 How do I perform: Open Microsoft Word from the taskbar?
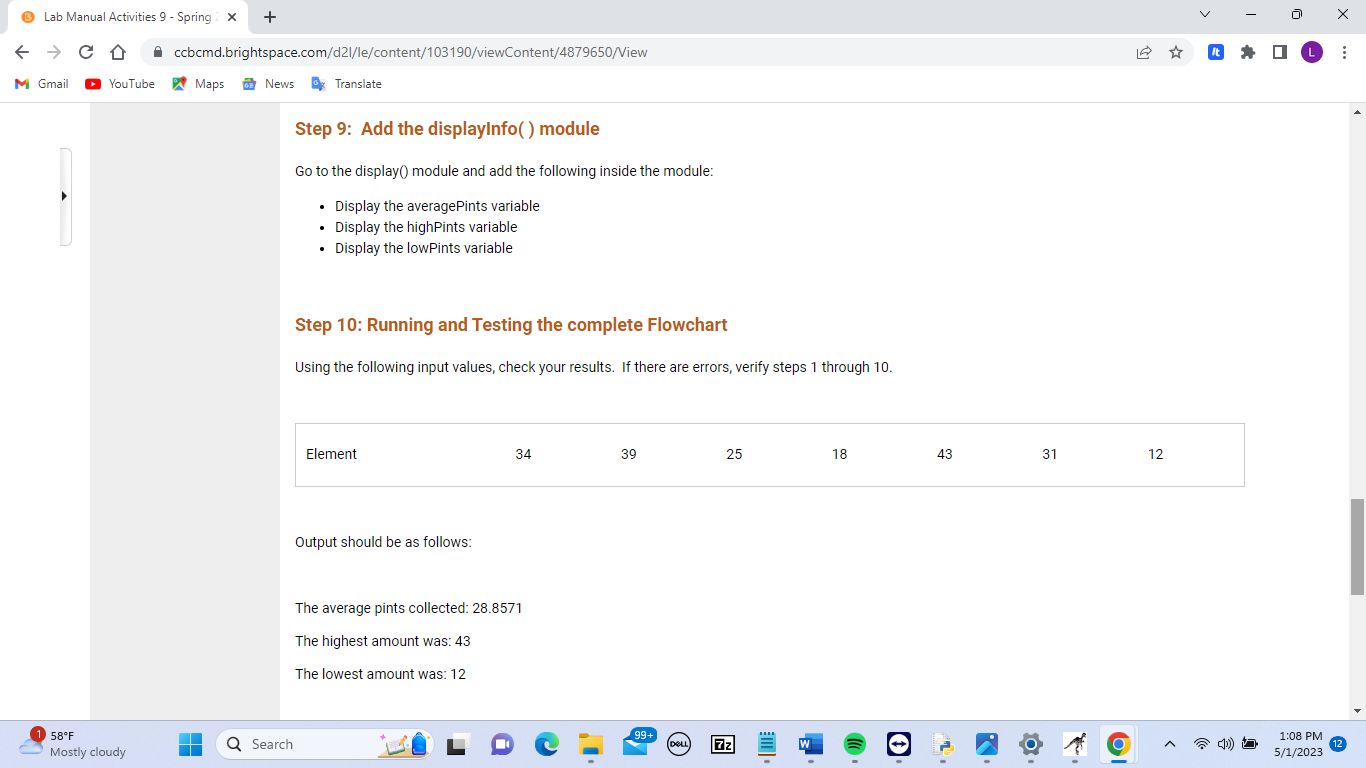click(x=809, y=744)
